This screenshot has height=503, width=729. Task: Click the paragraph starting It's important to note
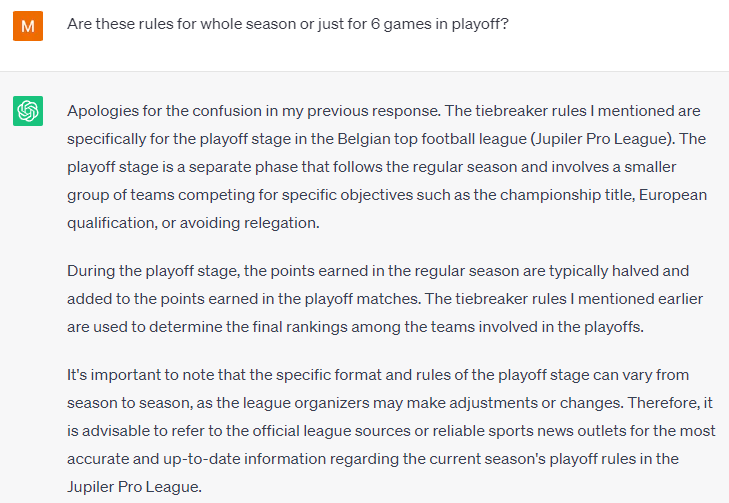click(x=391, y=430)
